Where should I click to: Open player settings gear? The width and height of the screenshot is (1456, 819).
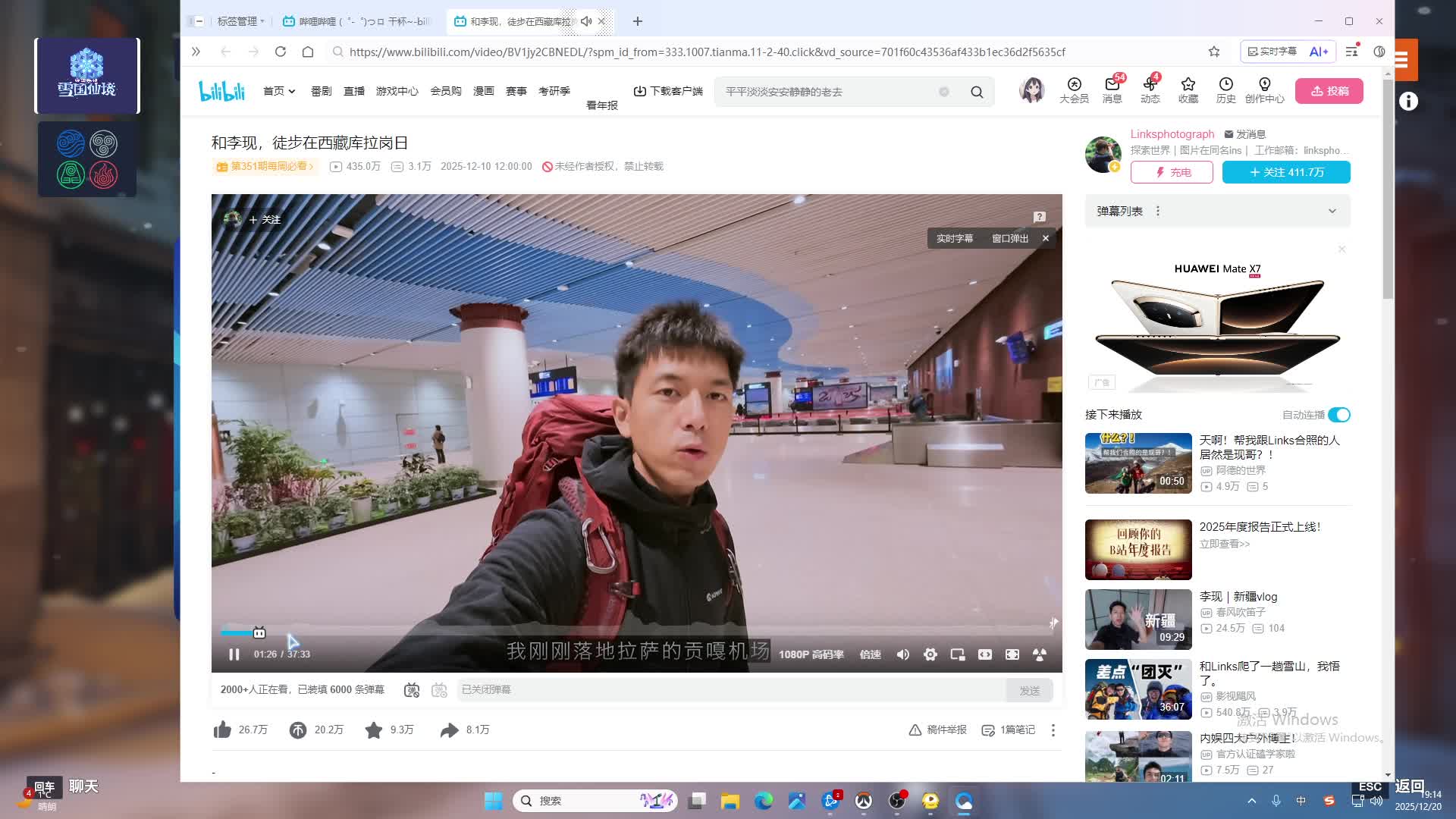(x=930, y=654)
